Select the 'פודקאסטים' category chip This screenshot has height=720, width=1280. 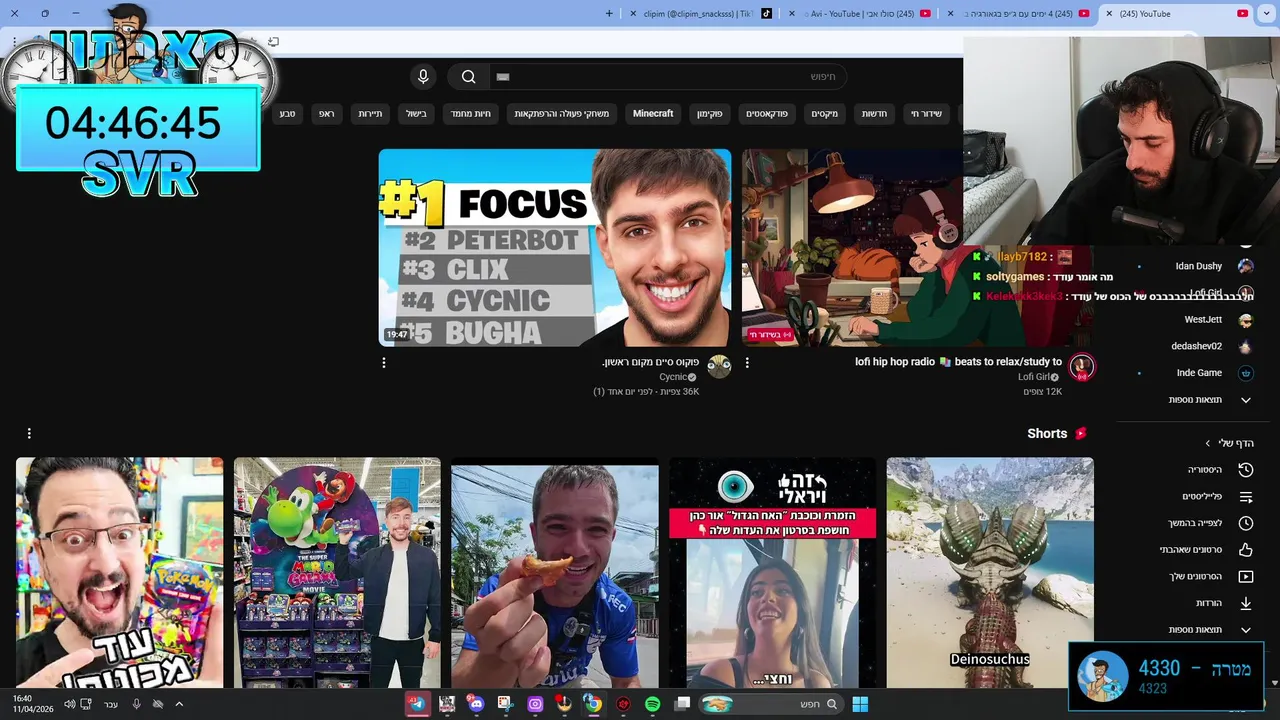767,114
